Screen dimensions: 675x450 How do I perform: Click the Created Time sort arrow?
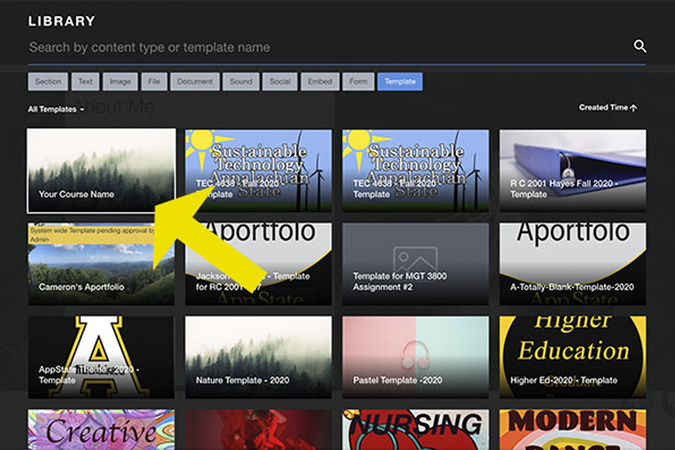pos(633,108)
